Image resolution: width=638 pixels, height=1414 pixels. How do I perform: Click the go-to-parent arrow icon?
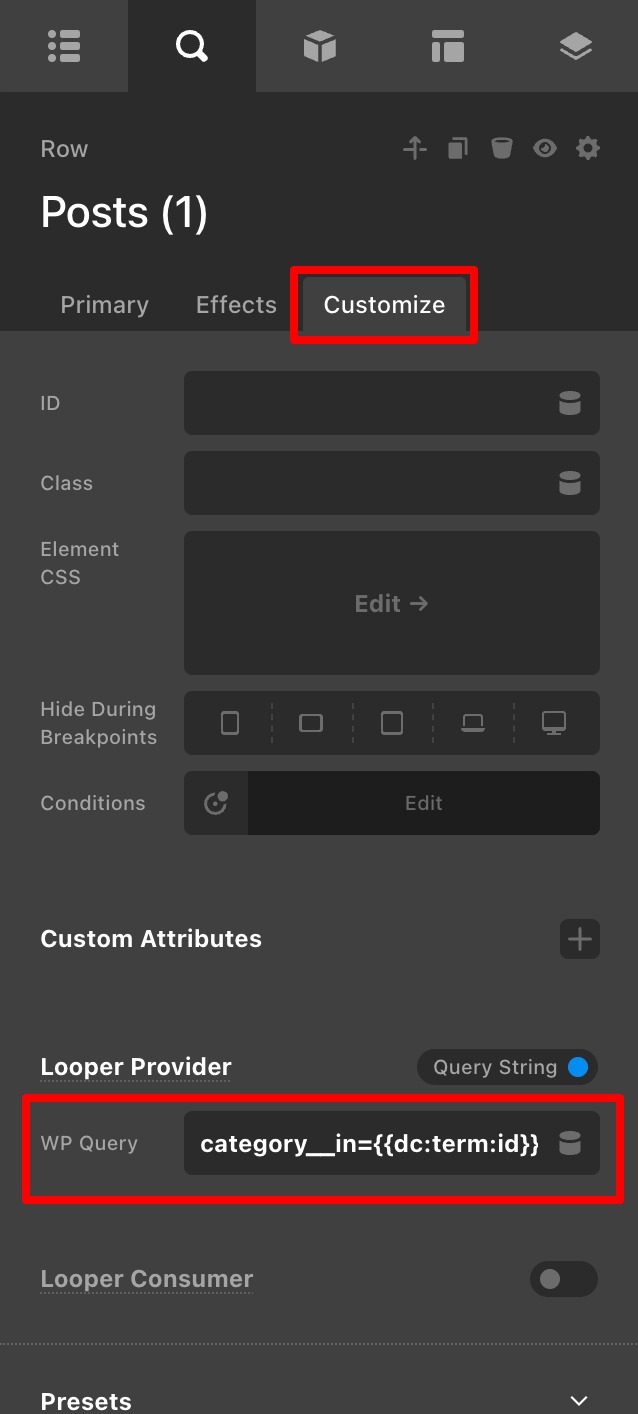(415, 149)
